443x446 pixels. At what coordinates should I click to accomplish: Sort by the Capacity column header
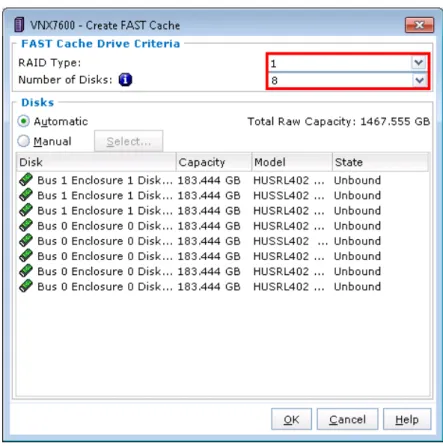point(214,162)
